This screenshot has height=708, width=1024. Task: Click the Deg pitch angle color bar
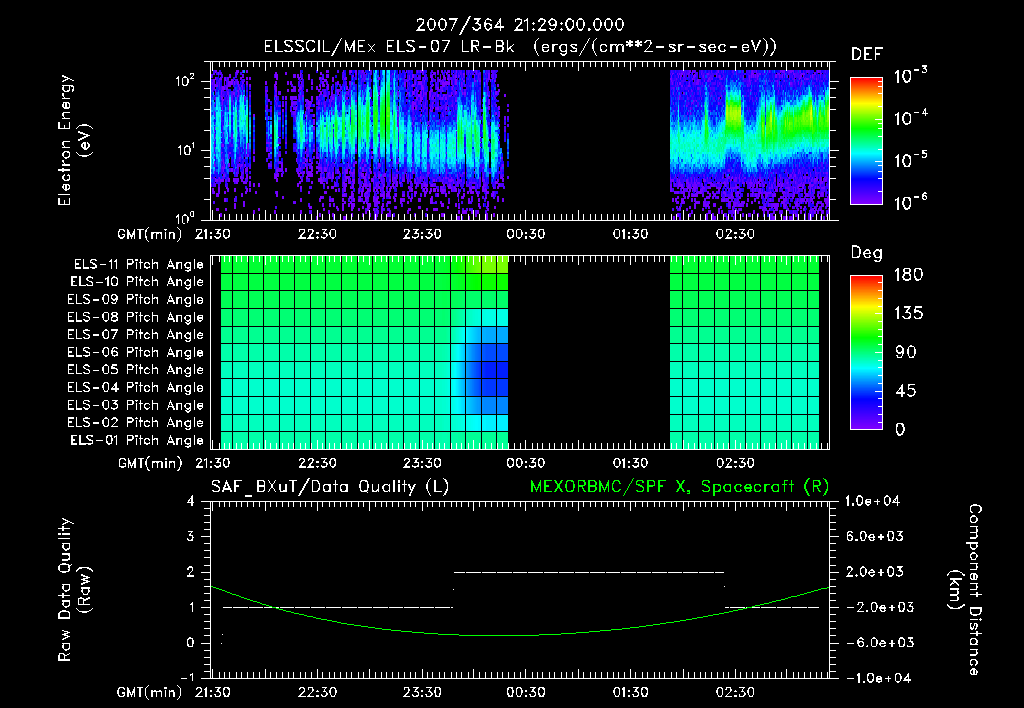[x=866, y=352]
